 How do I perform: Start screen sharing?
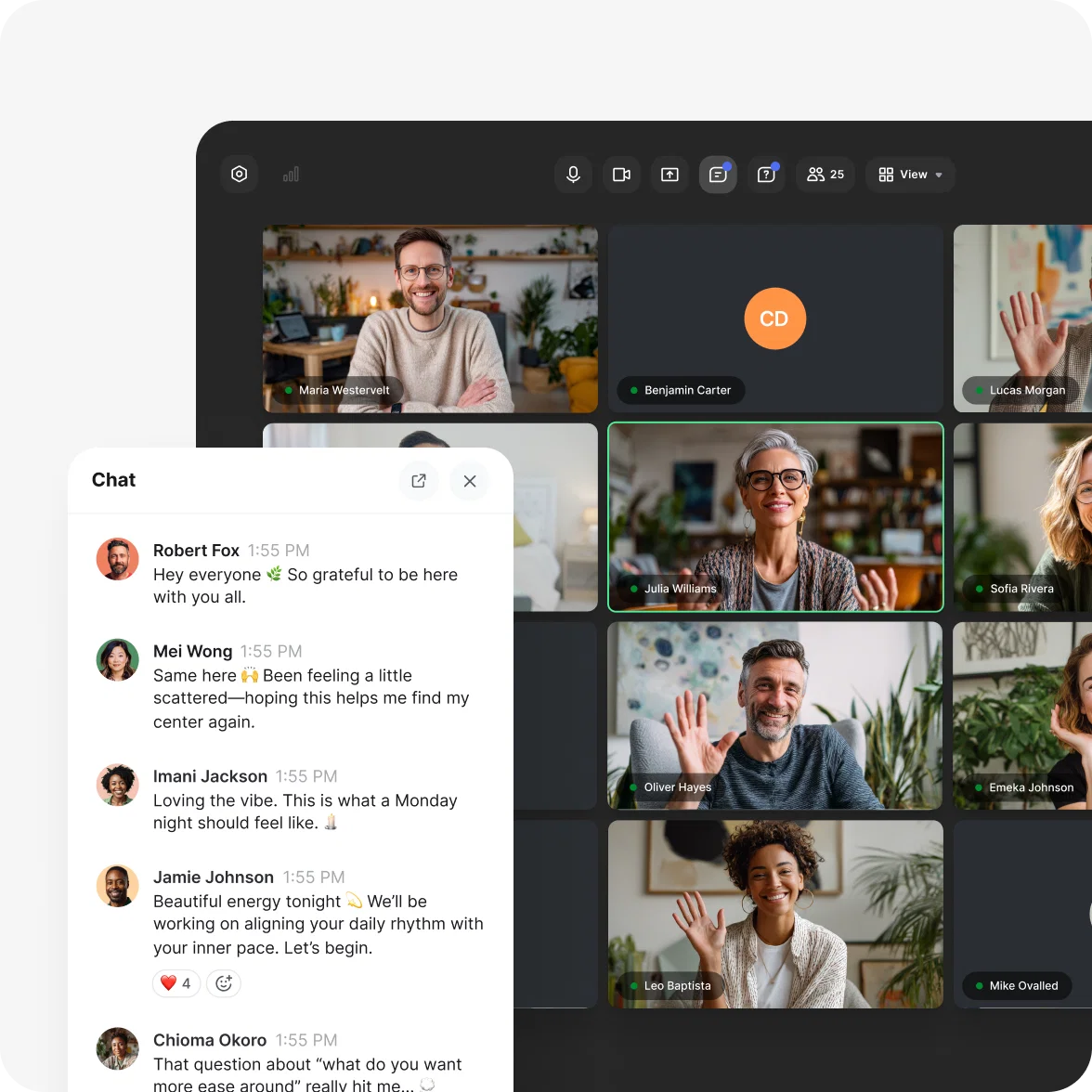669,175
